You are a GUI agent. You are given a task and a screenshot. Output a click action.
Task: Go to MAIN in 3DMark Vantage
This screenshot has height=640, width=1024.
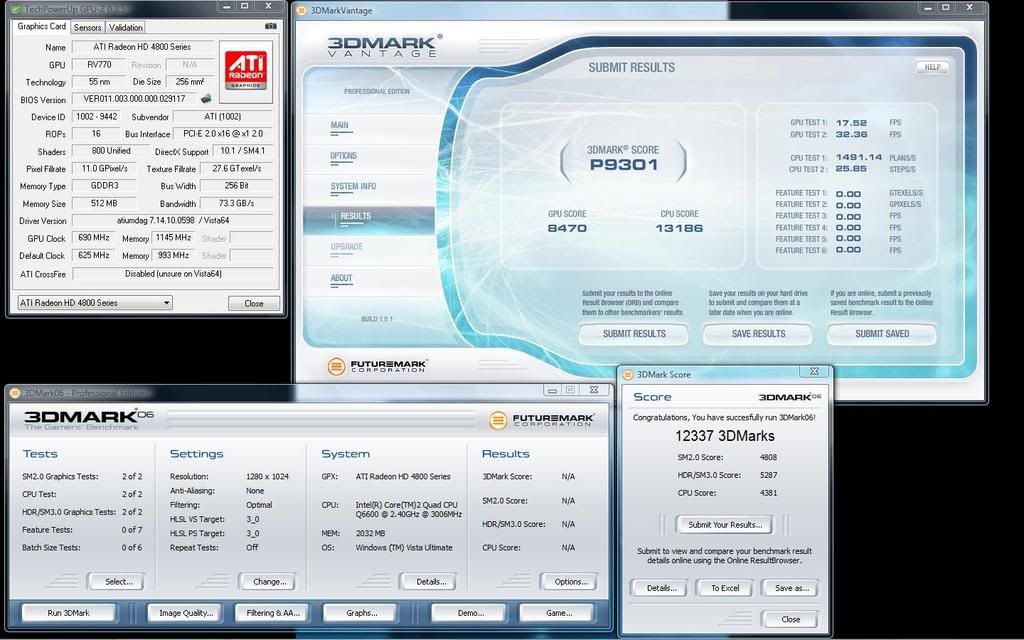coord(340,125)
